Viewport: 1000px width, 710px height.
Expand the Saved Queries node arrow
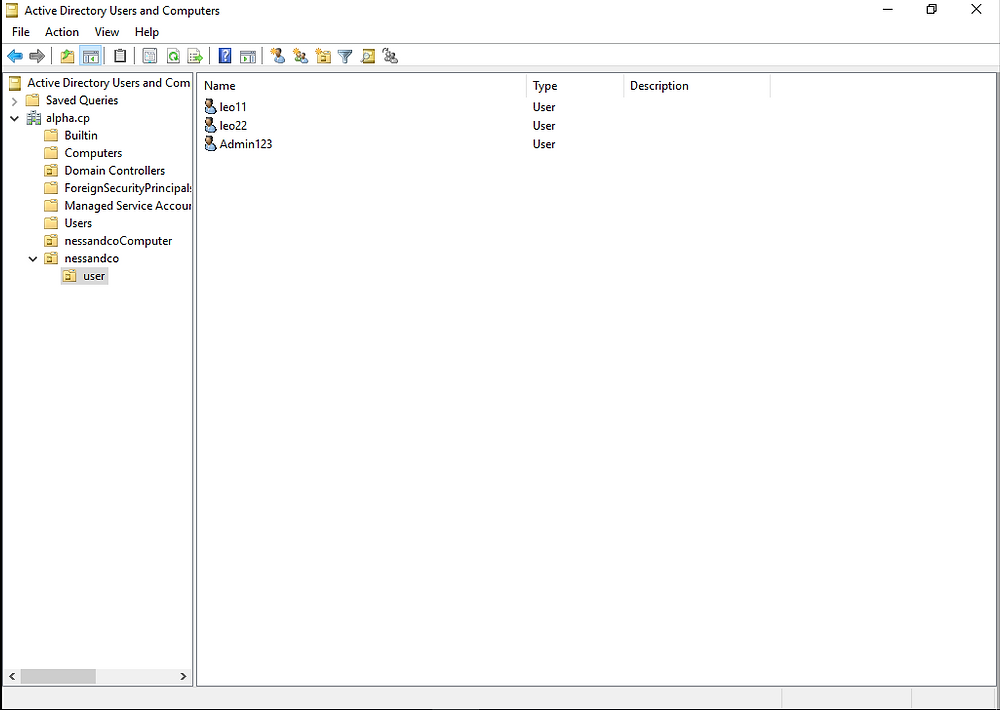(14, 101)
